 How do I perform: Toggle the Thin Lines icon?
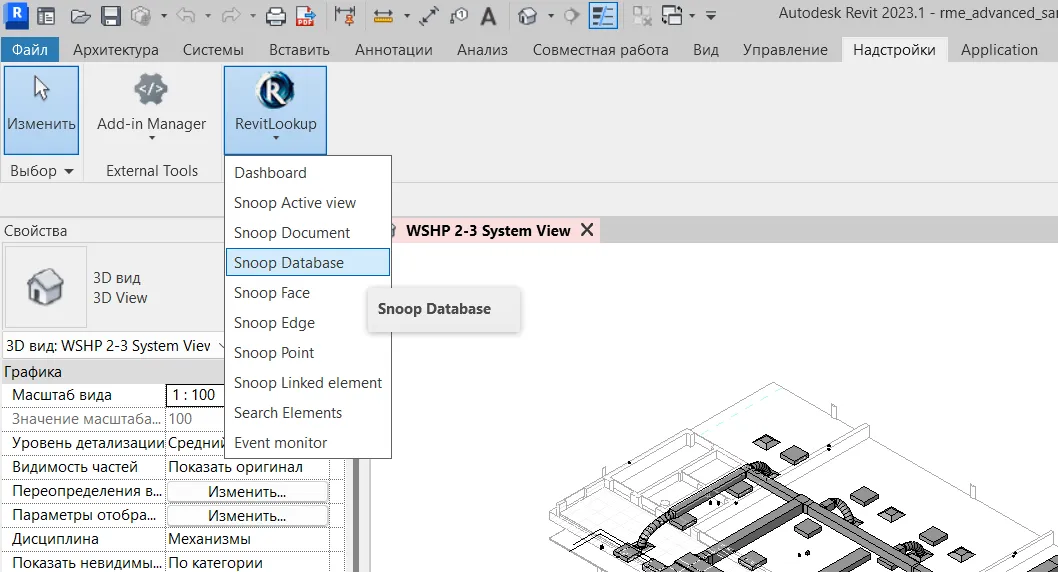point(603,16)
